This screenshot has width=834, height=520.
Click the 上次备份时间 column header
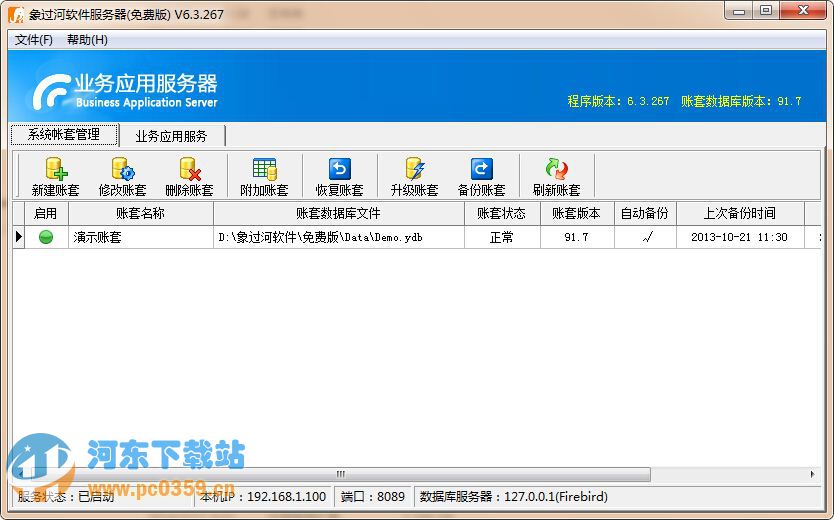pyautogui.click(x=739, y=214)
